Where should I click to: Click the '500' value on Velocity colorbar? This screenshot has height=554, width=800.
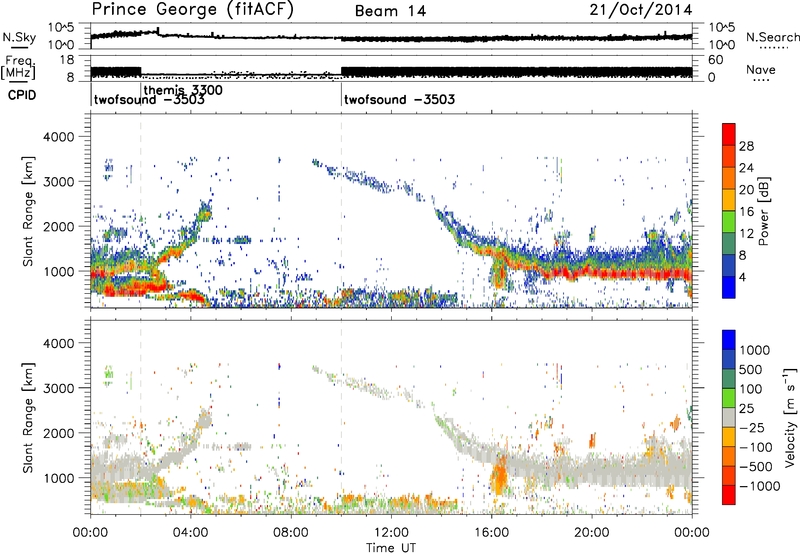(x=751, y=369)
